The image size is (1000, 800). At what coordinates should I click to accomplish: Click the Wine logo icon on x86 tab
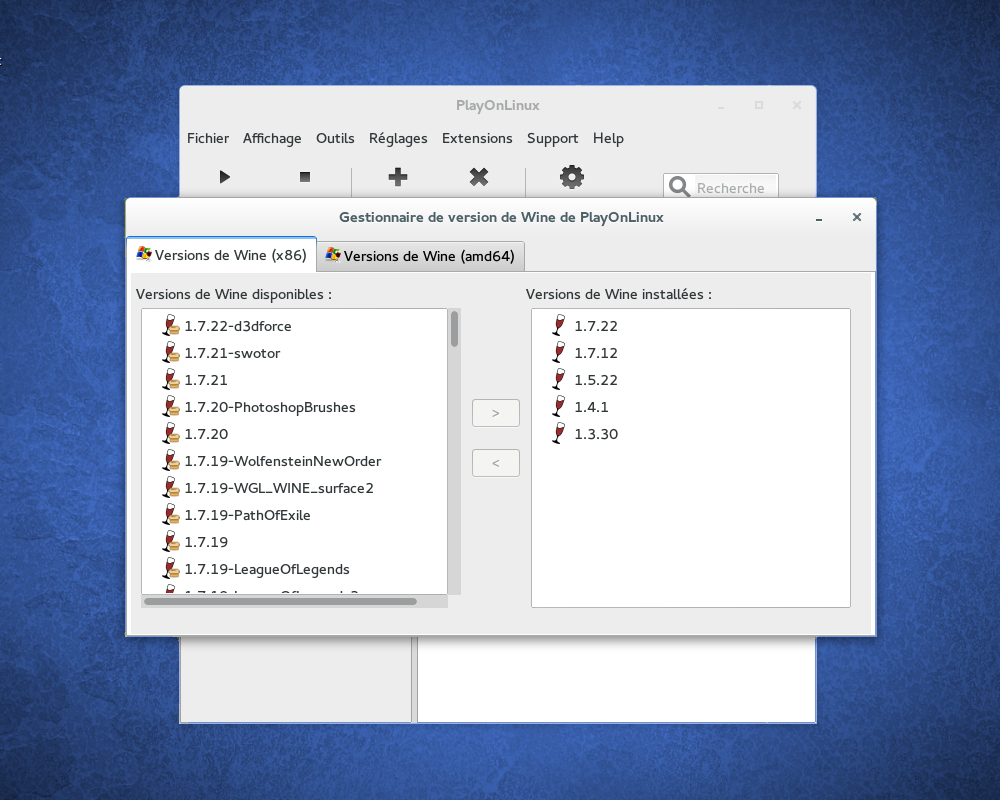click(x=144, y=254)
